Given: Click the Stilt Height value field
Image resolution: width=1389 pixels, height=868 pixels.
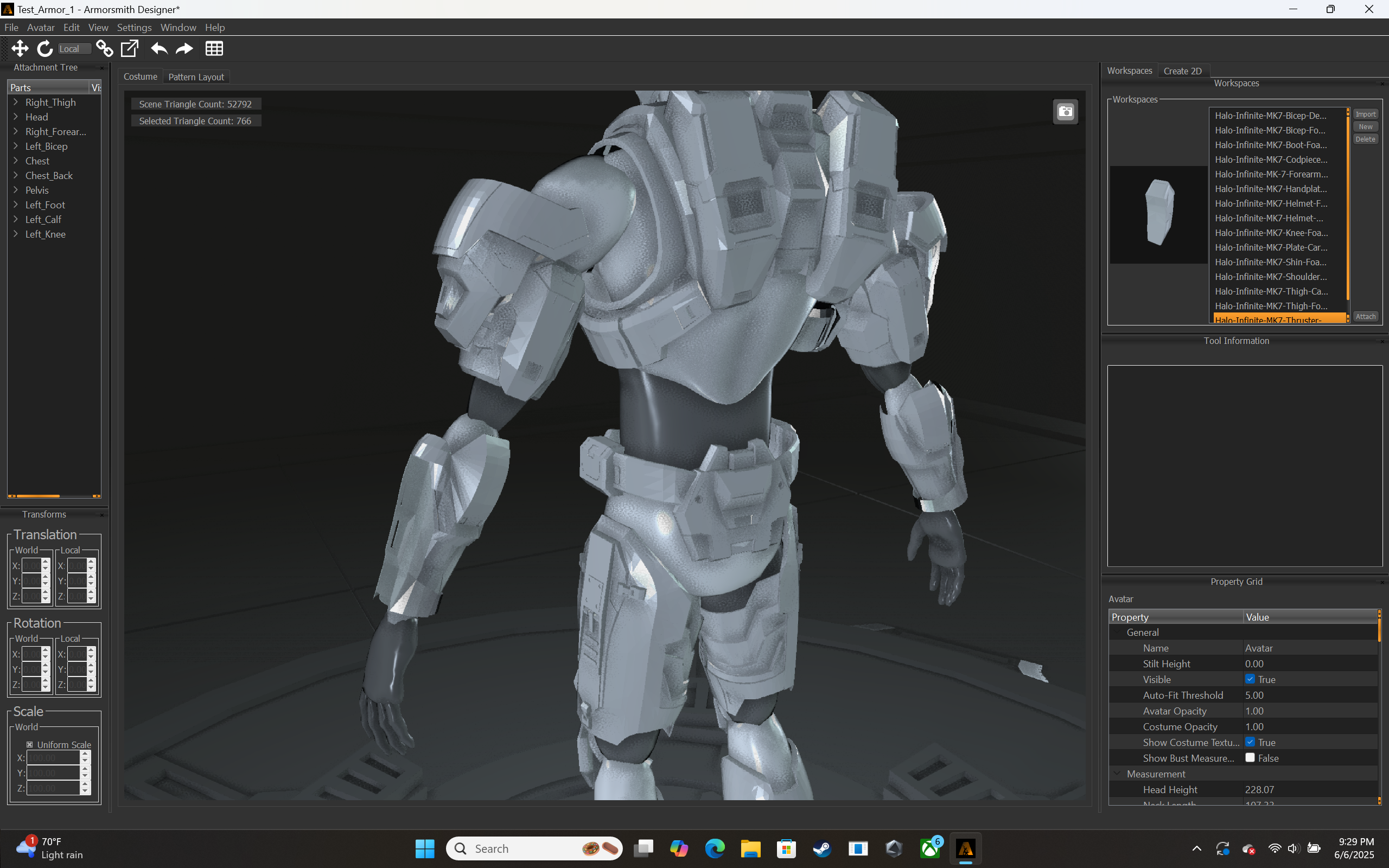Looking at the screenshot, I should click(1310, 663).
